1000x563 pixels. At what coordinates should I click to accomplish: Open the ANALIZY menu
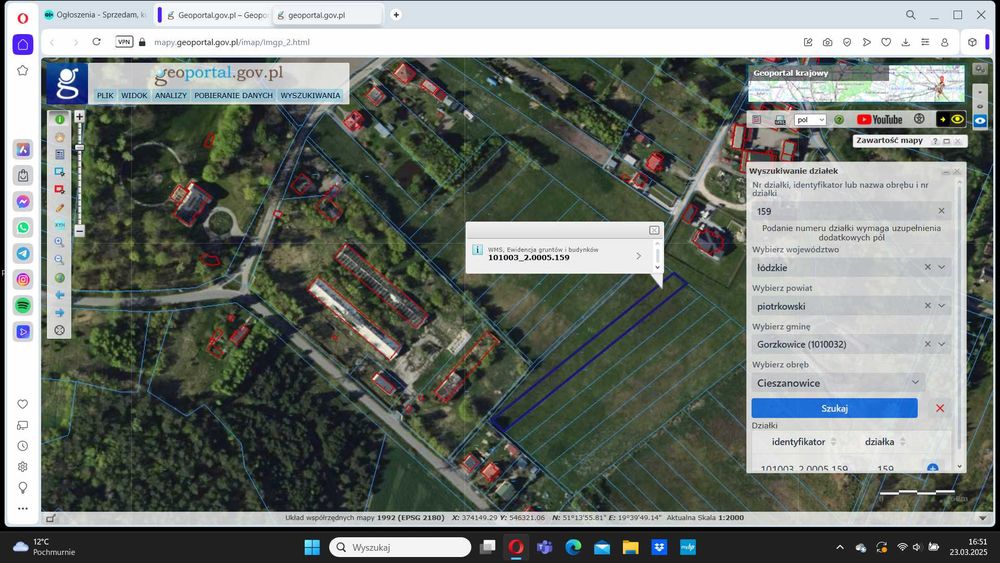171,95
